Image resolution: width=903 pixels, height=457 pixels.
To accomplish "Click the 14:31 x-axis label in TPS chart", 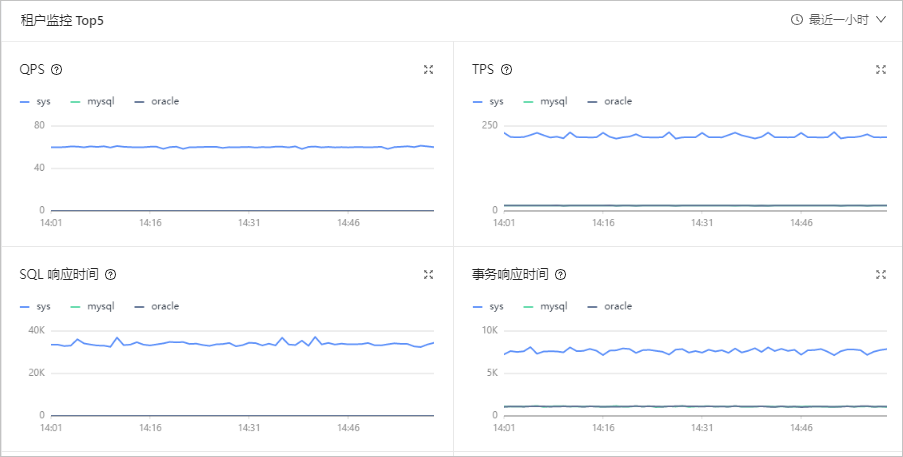I will pyautogui.click(x=701, y=222).
